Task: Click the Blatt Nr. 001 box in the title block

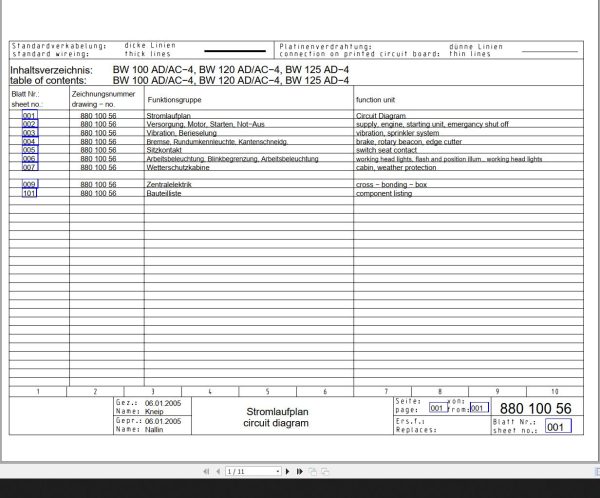Action: 558,426
